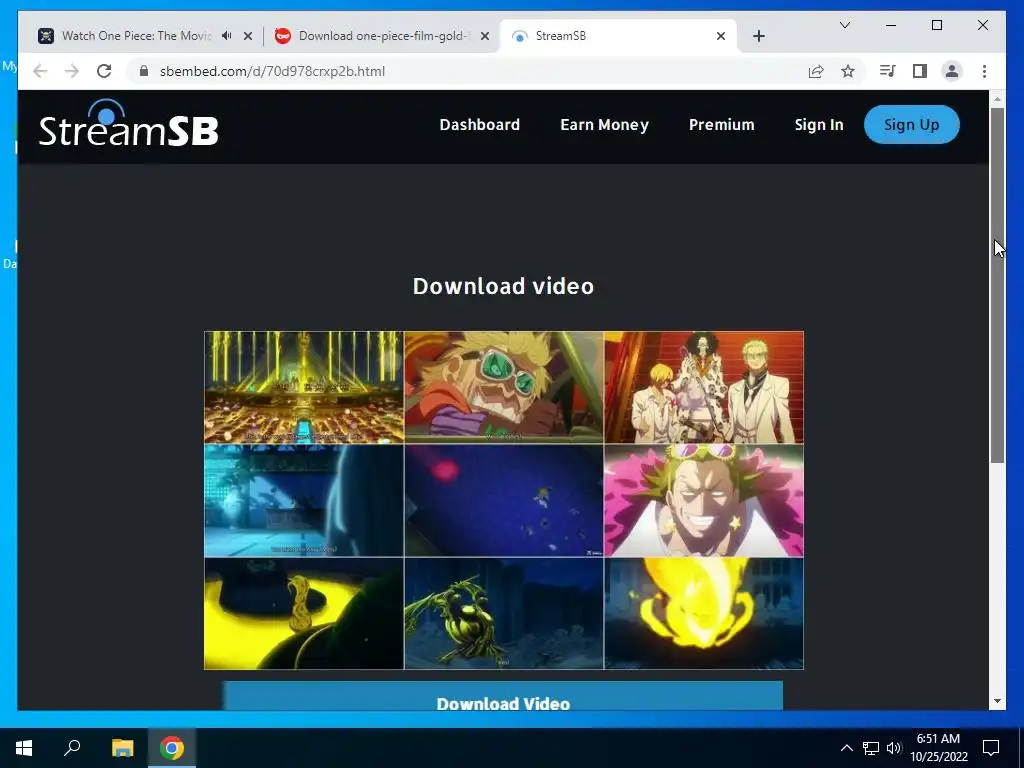Open the volume tray icon
This screenshot has height=768, width=1024.
(893, 748)
